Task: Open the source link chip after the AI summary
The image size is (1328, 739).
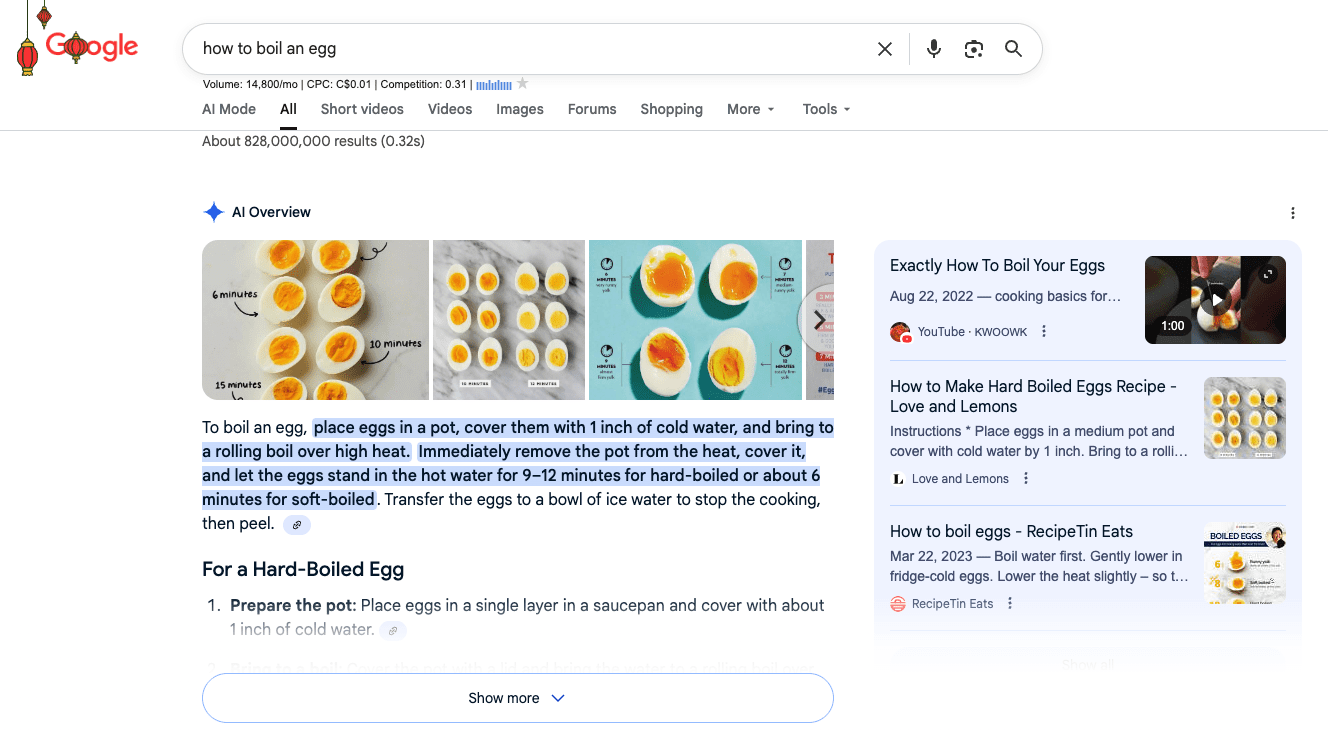Action: pos(296,524)
